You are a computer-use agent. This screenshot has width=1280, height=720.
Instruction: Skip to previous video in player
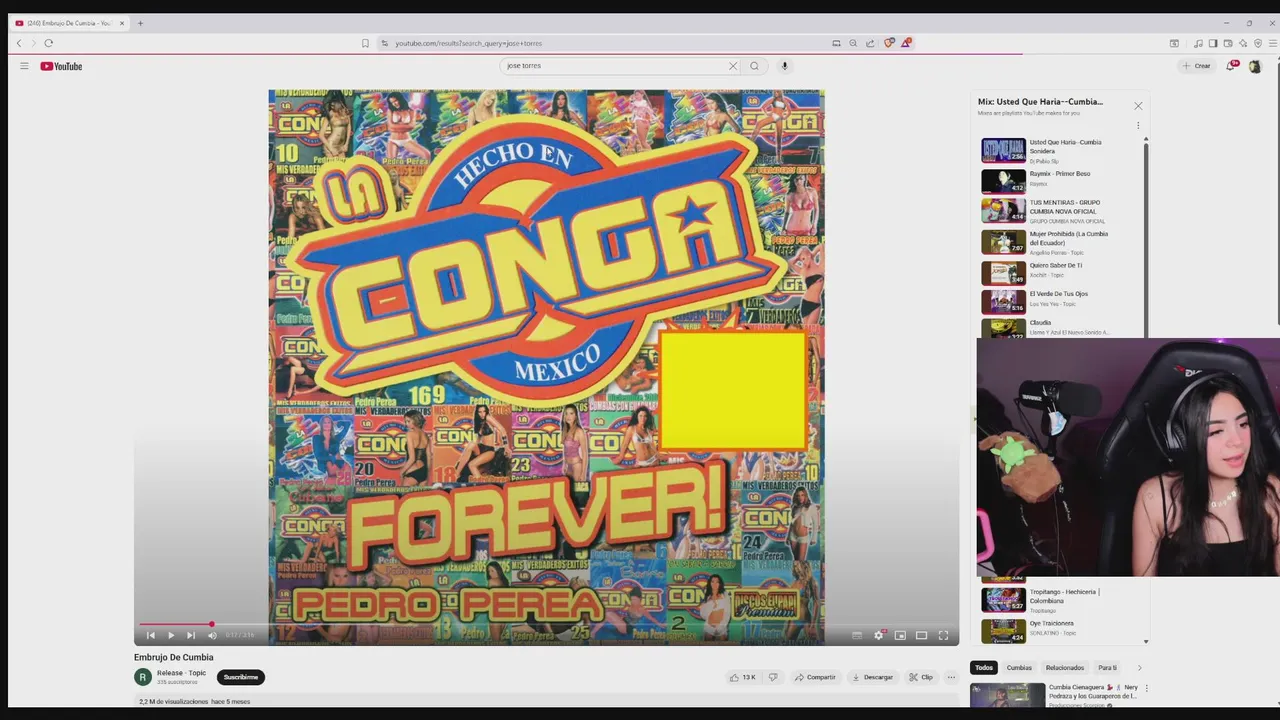(x=151, y=635)
